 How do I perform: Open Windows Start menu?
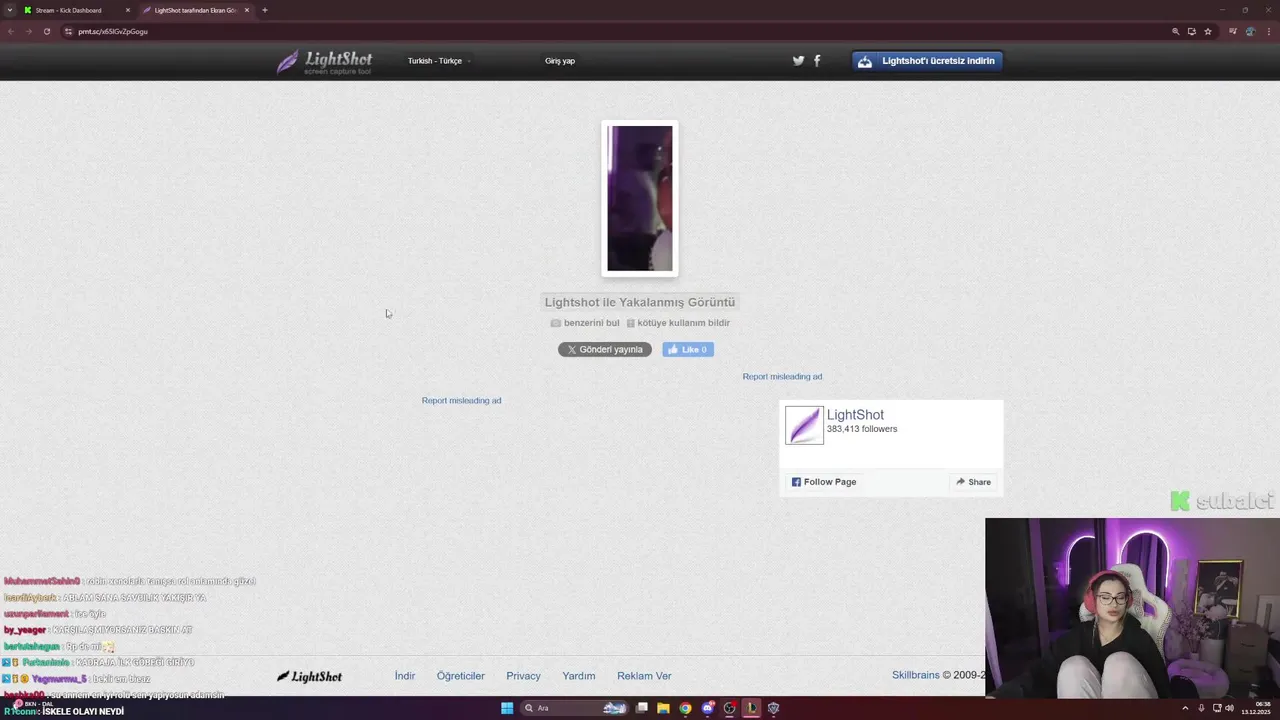(507, 708)
